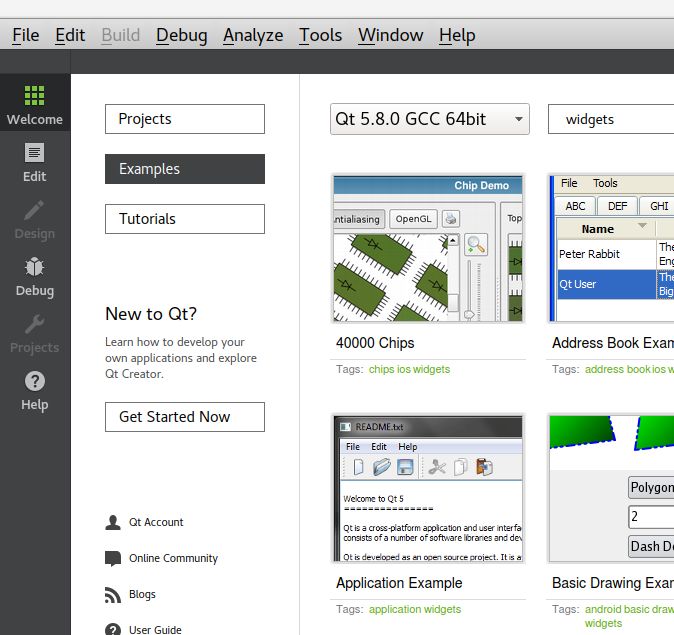
Task: Click the chips tag under 40000 Chips
Action: pyautogui.click(x=381, y=369)
